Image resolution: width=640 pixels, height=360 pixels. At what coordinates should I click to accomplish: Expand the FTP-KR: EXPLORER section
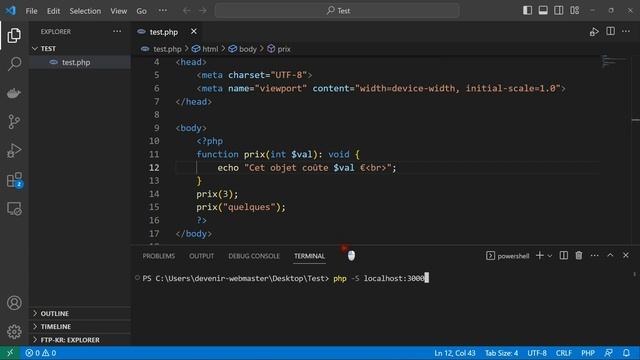coord(80,340)
